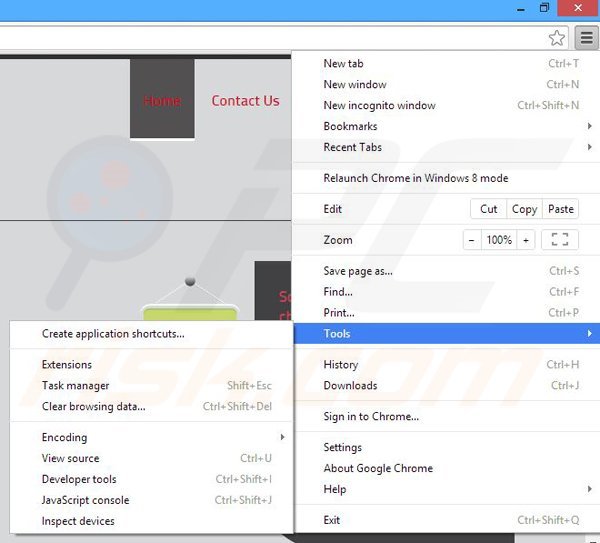Select Find... menu item
Screen dimensions: 600x543
(447, 292)
